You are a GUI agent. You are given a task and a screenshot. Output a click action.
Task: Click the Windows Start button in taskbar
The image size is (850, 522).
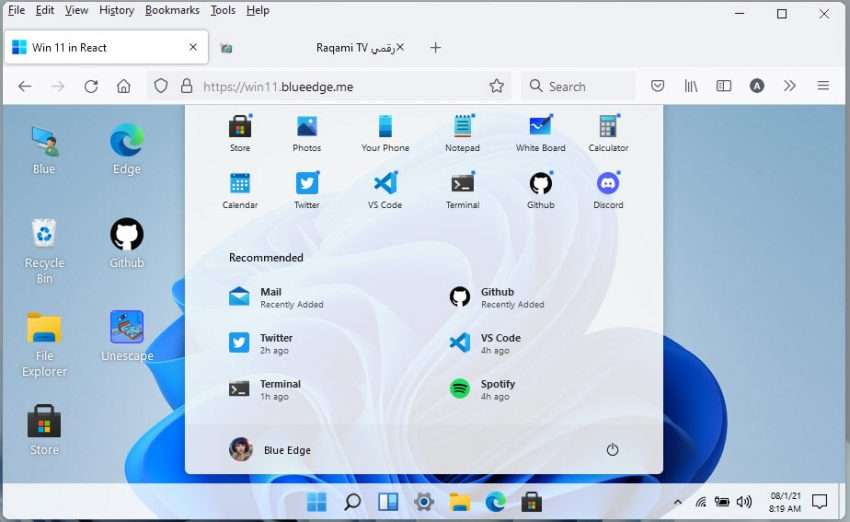coord(317,502)
